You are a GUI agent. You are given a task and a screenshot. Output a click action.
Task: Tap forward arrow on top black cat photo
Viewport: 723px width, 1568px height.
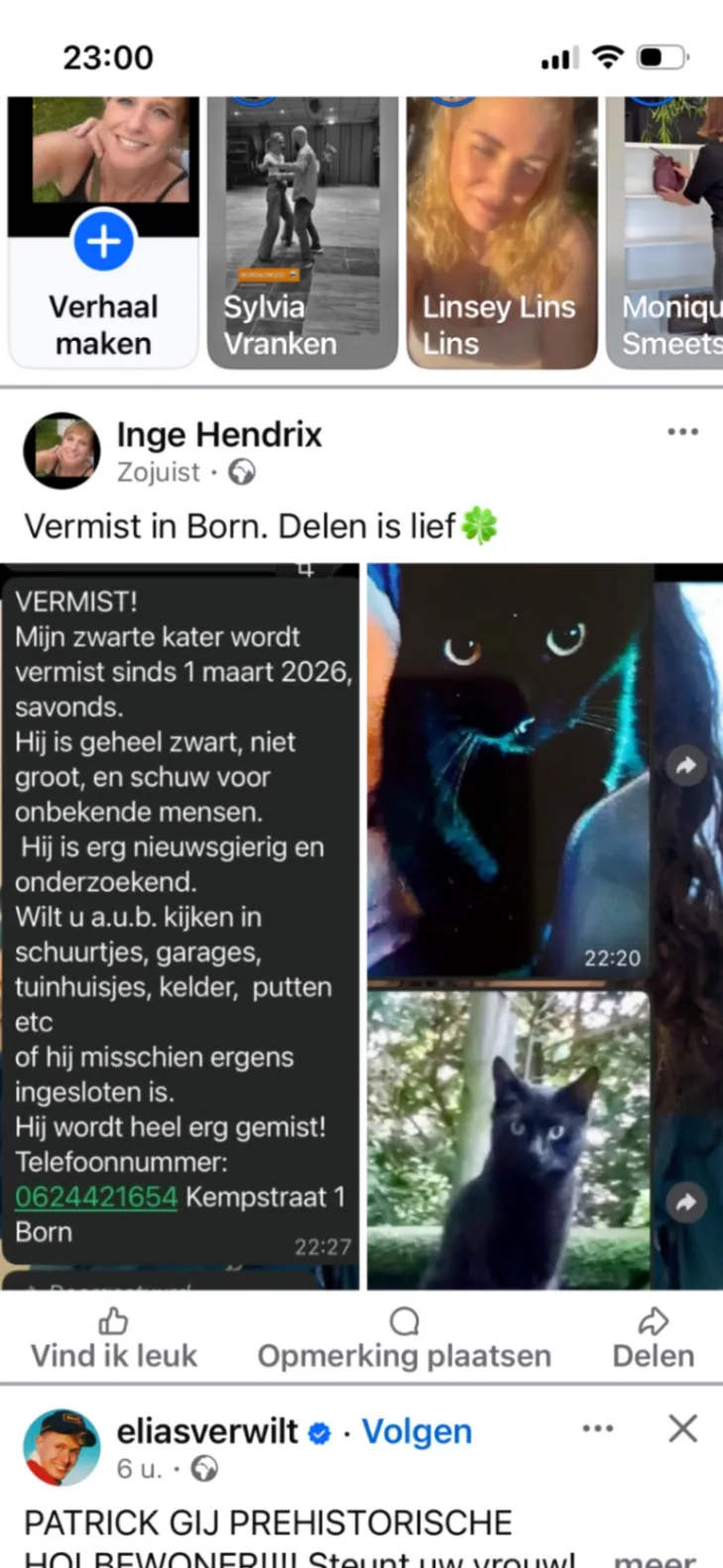tap(685, 765)
